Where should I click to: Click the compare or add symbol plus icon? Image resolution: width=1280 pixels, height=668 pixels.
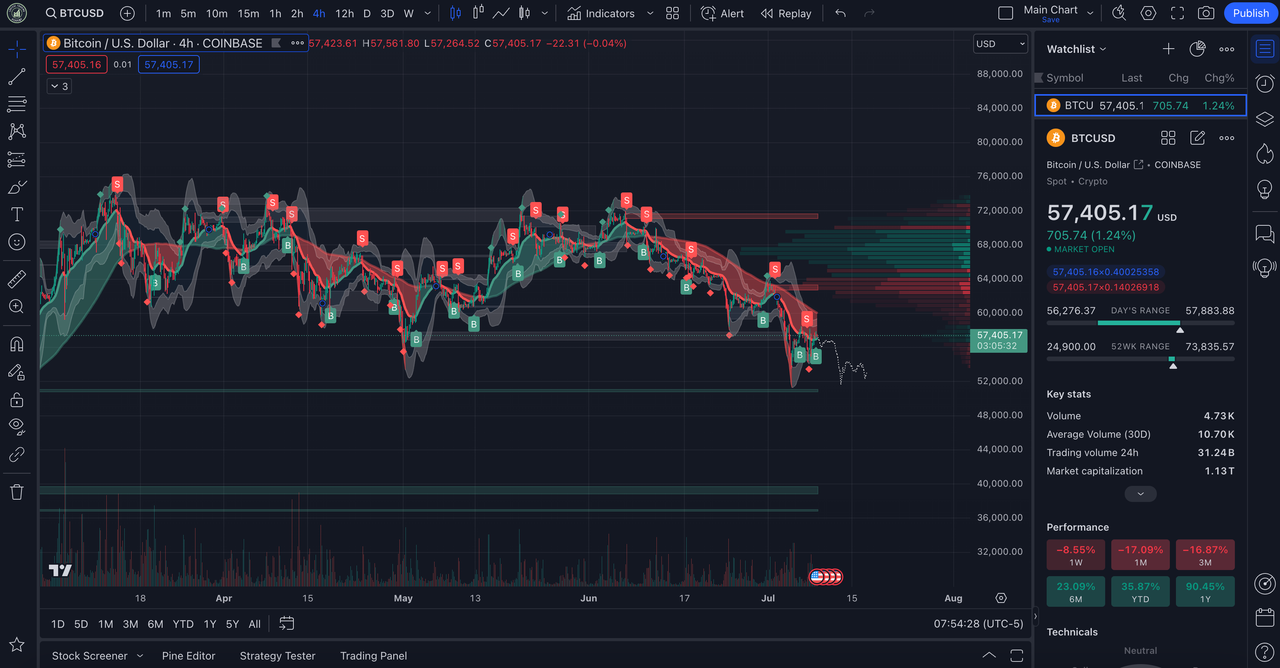(127, 14)
